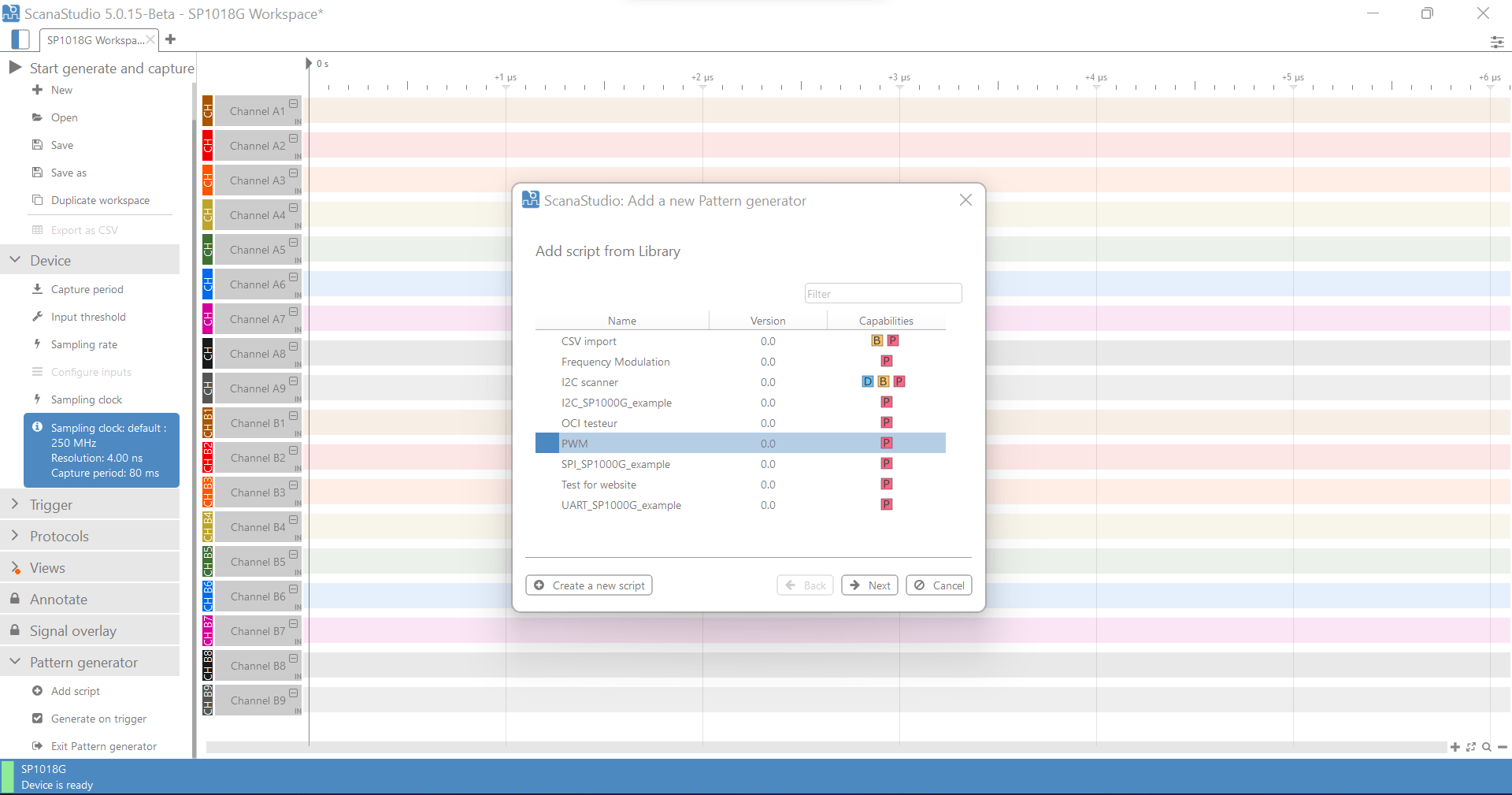Image resolution: width=1512 pixels, height=795 pixels.
Task: Collapse the Device section
Action: click(x=15, y=260)
